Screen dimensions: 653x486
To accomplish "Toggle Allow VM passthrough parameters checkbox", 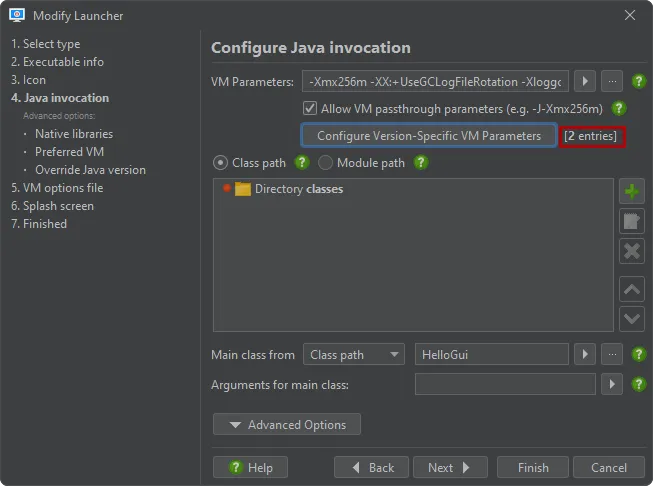I will (x=309, y=109).
